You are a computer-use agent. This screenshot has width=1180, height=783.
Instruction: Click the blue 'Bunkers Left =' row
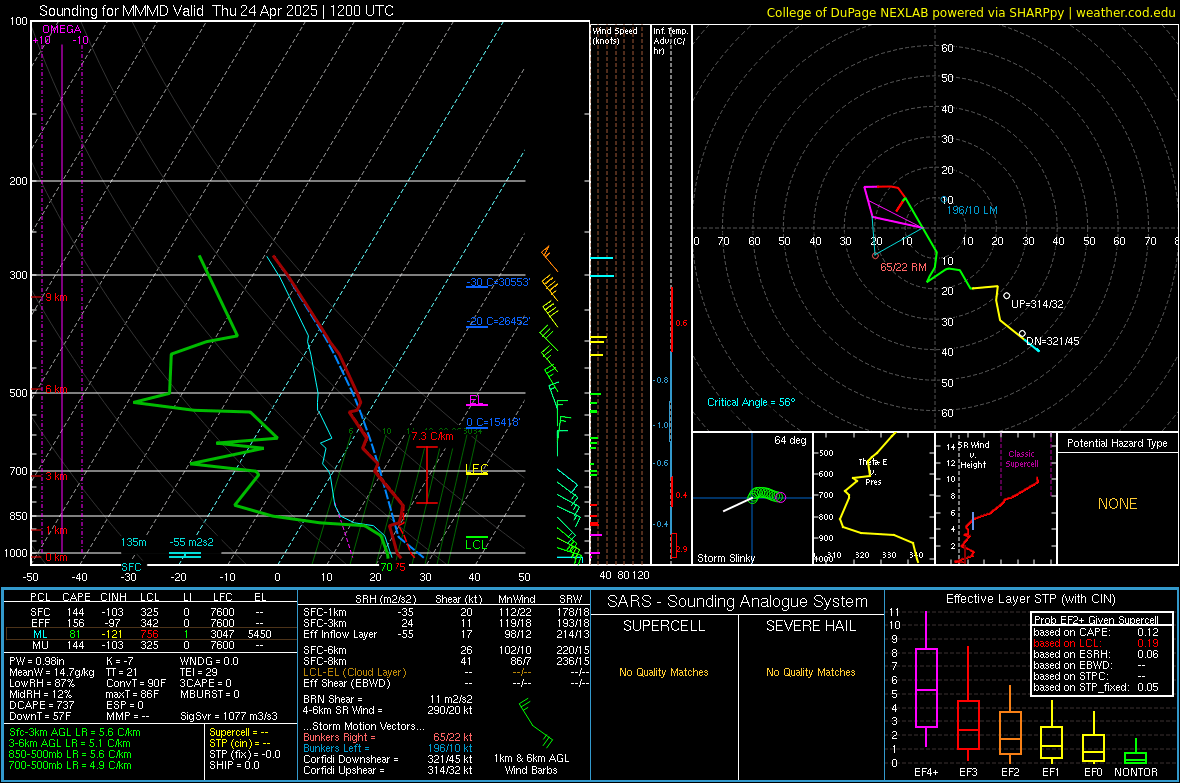(x=388, y=748)
